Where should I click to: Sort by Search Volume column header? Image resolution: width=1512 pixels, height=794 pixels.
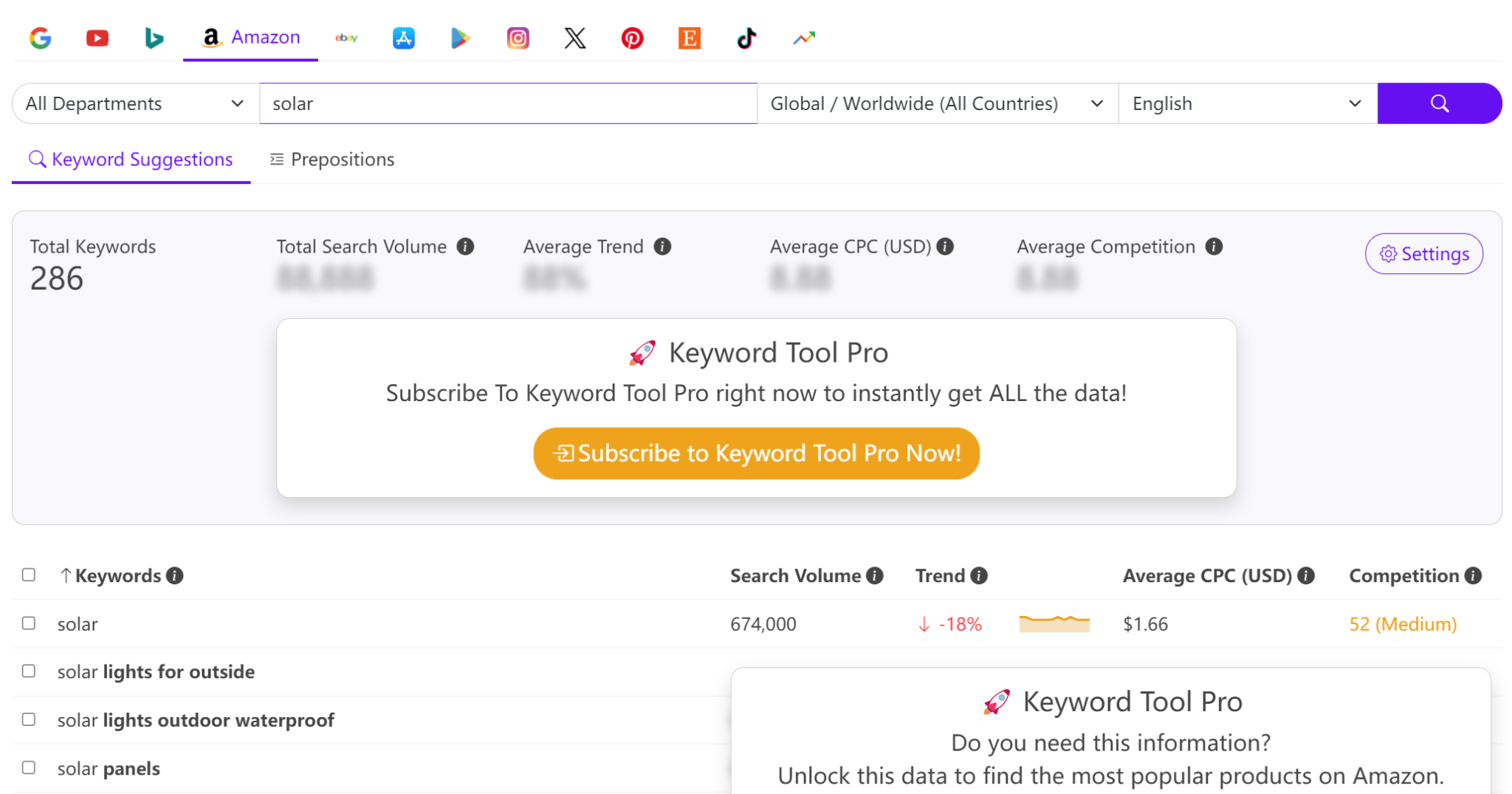pyautogui.click(x=795, y=575)
